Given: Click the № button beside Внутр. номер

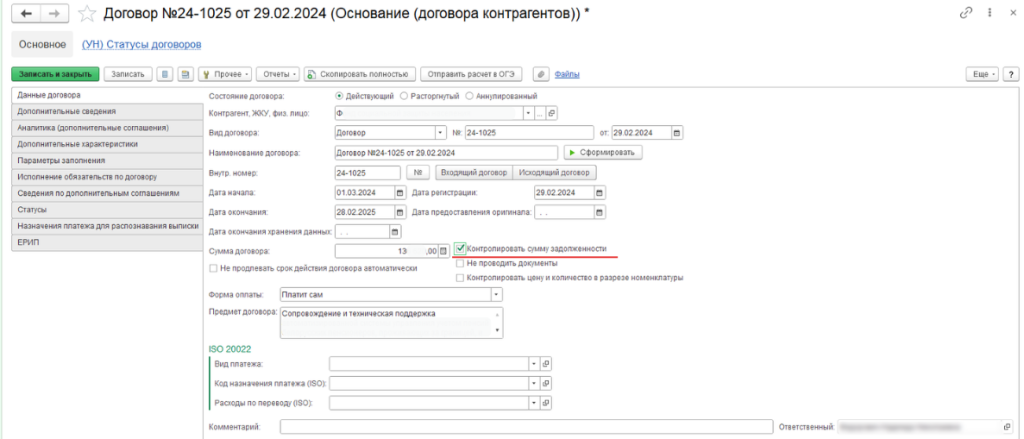Looking at the screenshot, I should point(417,172).
